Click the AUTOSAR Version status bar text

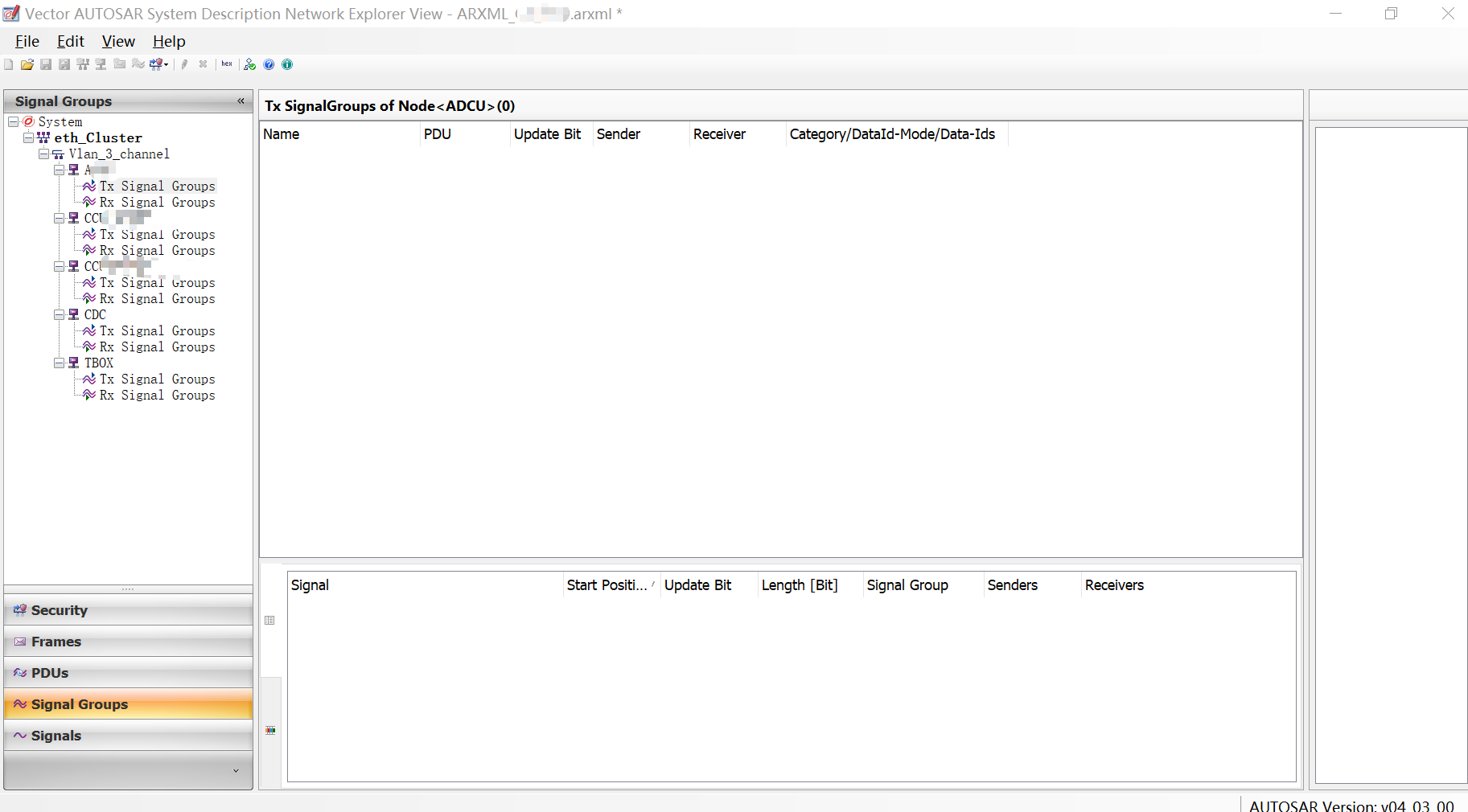(1351, 806)
